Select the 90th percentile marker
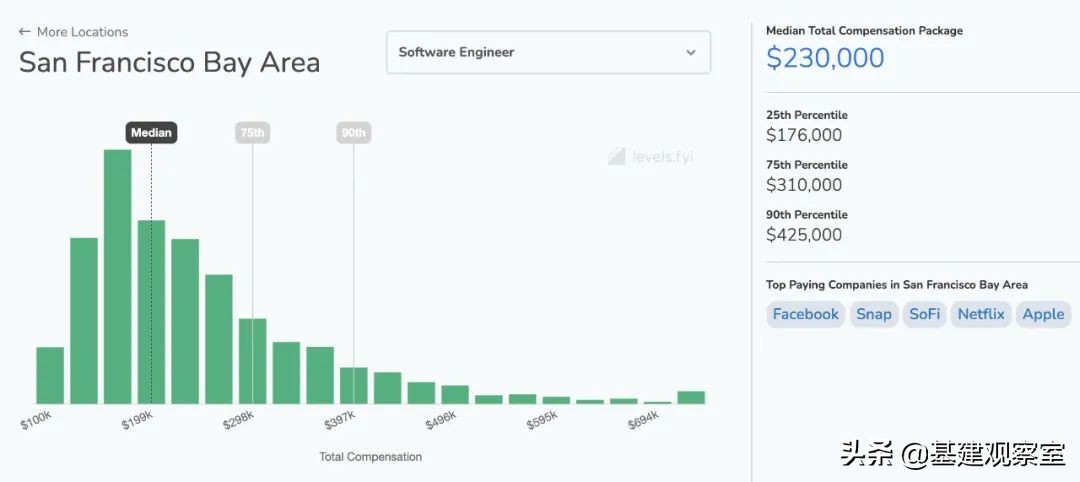 [x=353, y=133]
